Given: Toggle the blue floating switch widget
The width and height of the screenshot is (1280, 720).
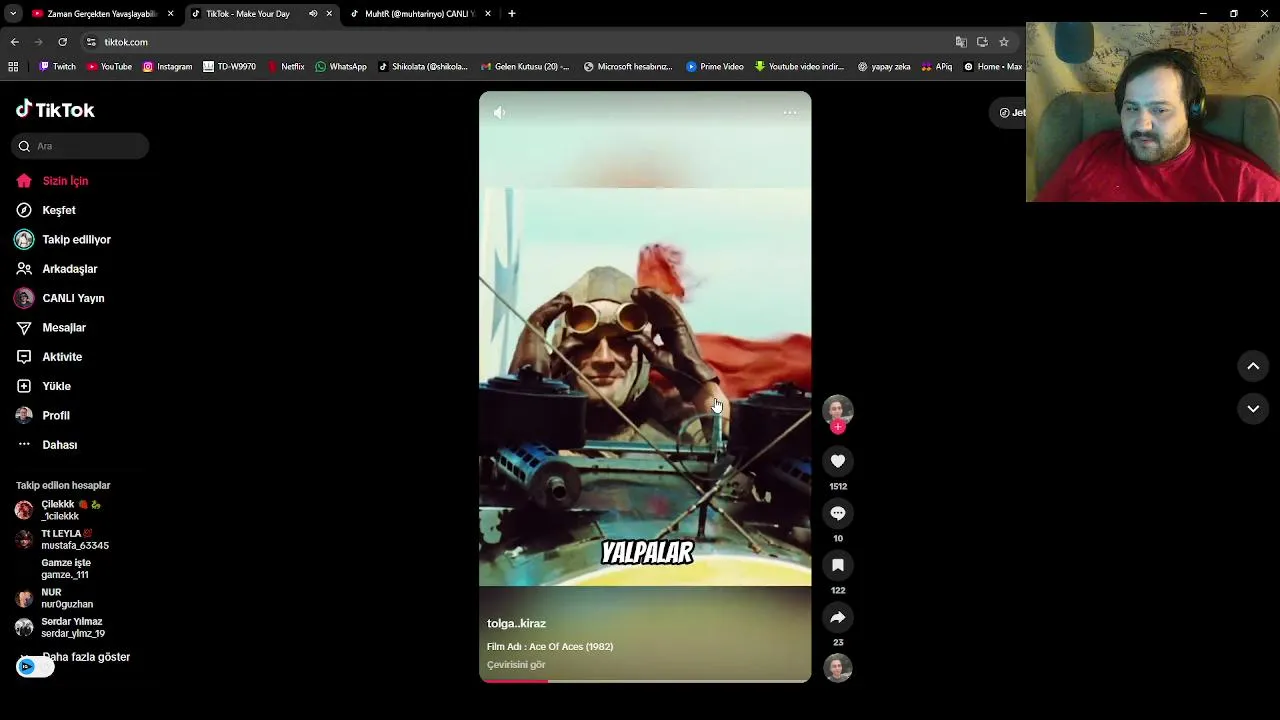Looking at the screenshot, I should (35, 667).
